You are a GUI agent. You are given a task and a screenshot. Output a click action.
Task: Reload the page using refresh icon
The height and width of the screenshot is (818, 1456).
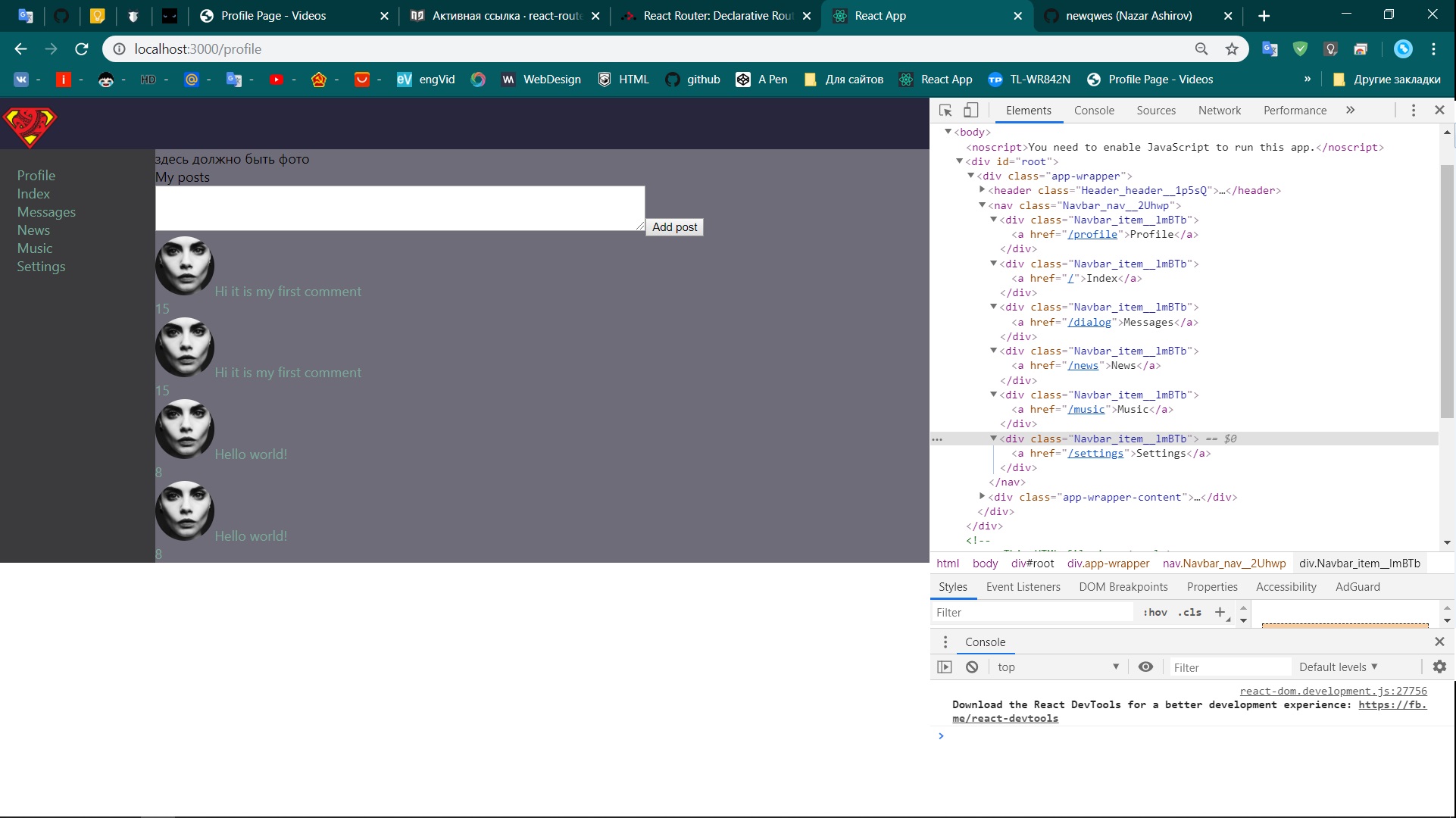click(82, 49)
